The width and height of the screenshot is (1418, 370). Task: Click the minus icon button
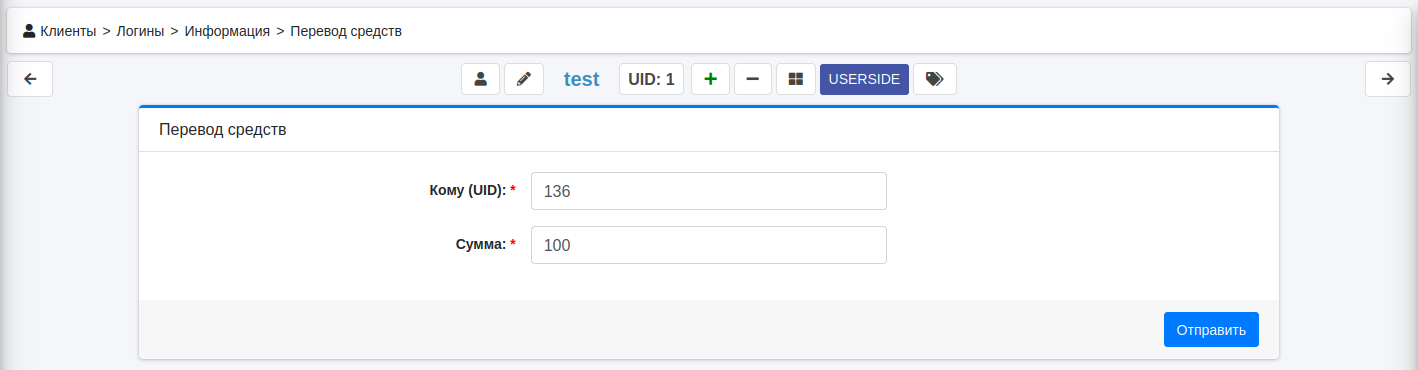coord(753,79)
